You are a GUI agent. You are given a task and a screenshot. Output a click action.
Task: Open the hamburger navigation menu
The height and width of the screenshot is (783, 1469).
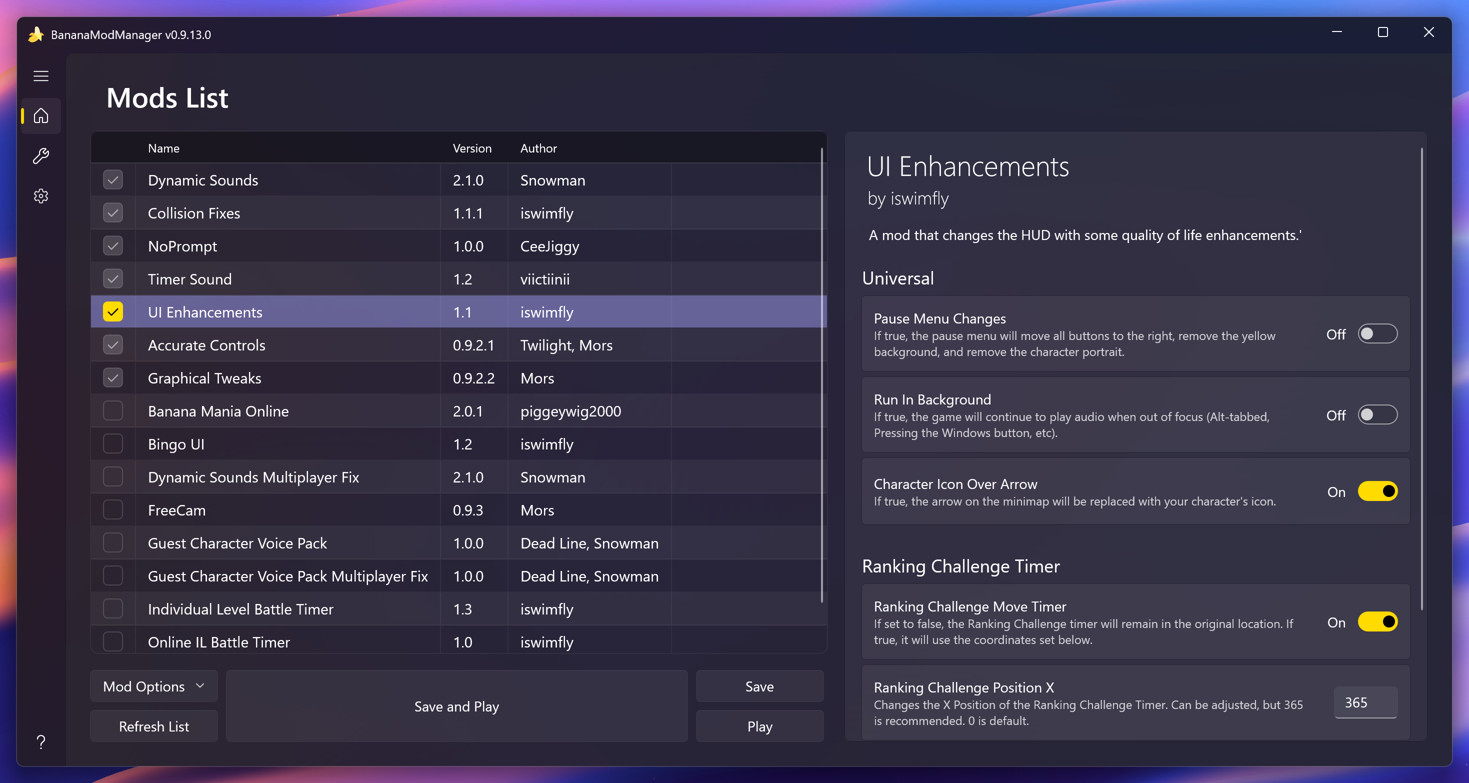41,76
